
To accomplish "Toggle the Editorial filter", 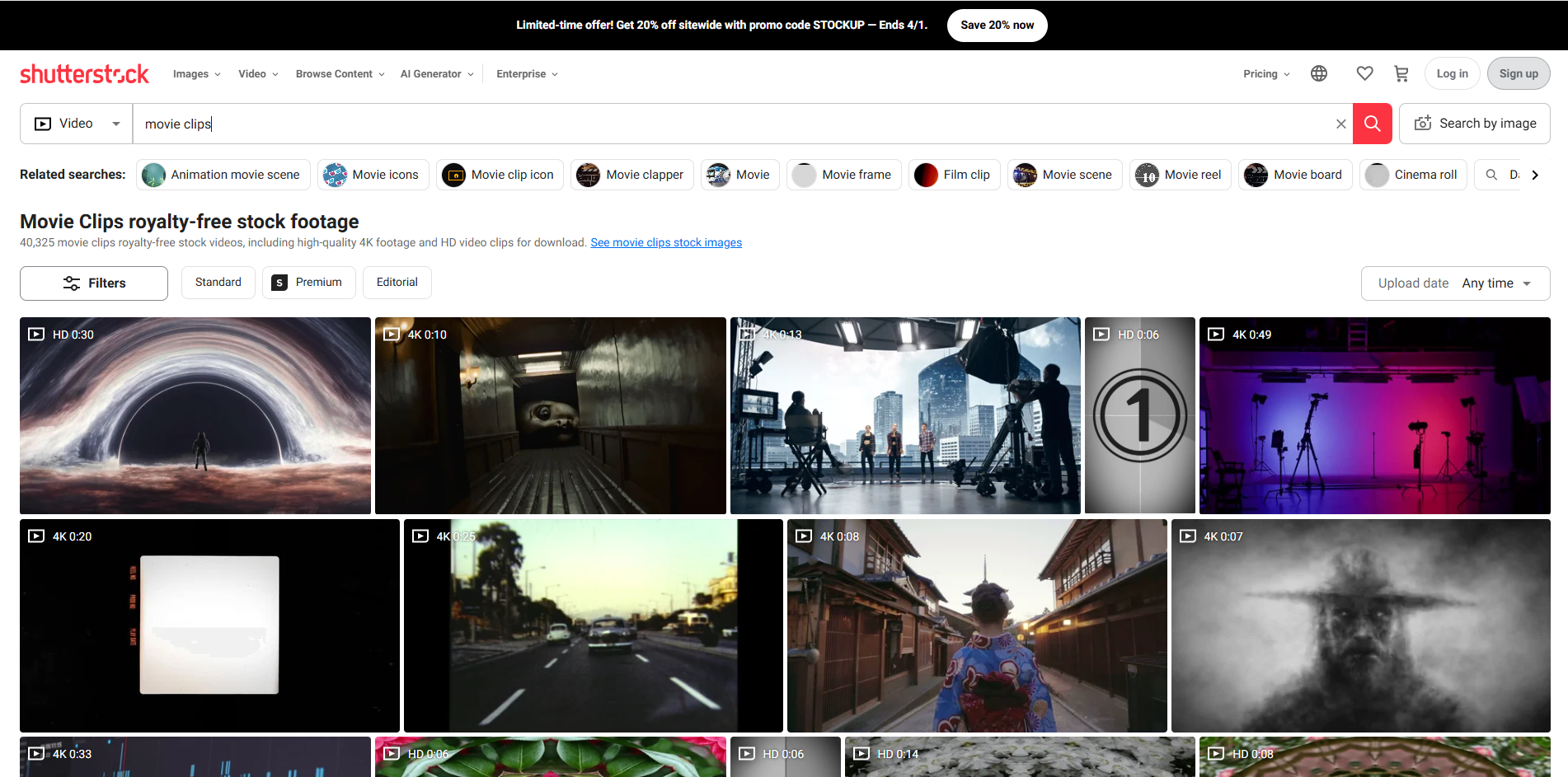I will 397,283.
